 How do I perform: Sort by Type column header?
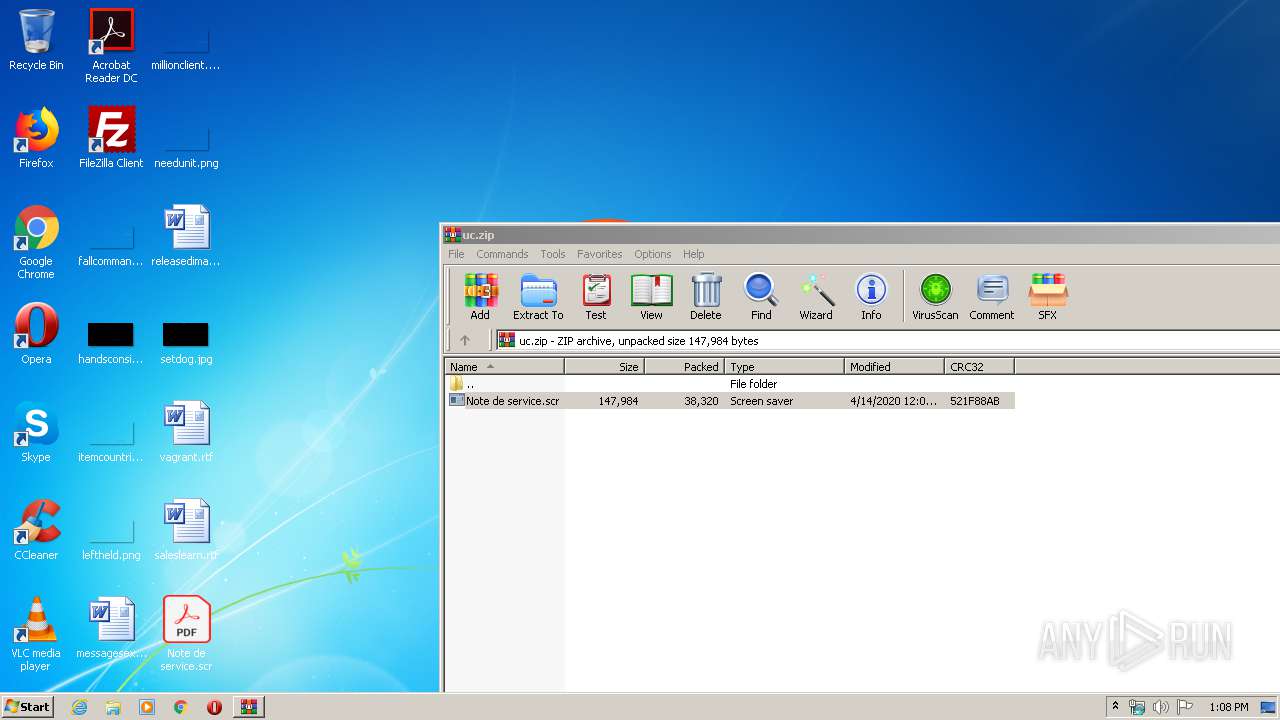[785, 367]
